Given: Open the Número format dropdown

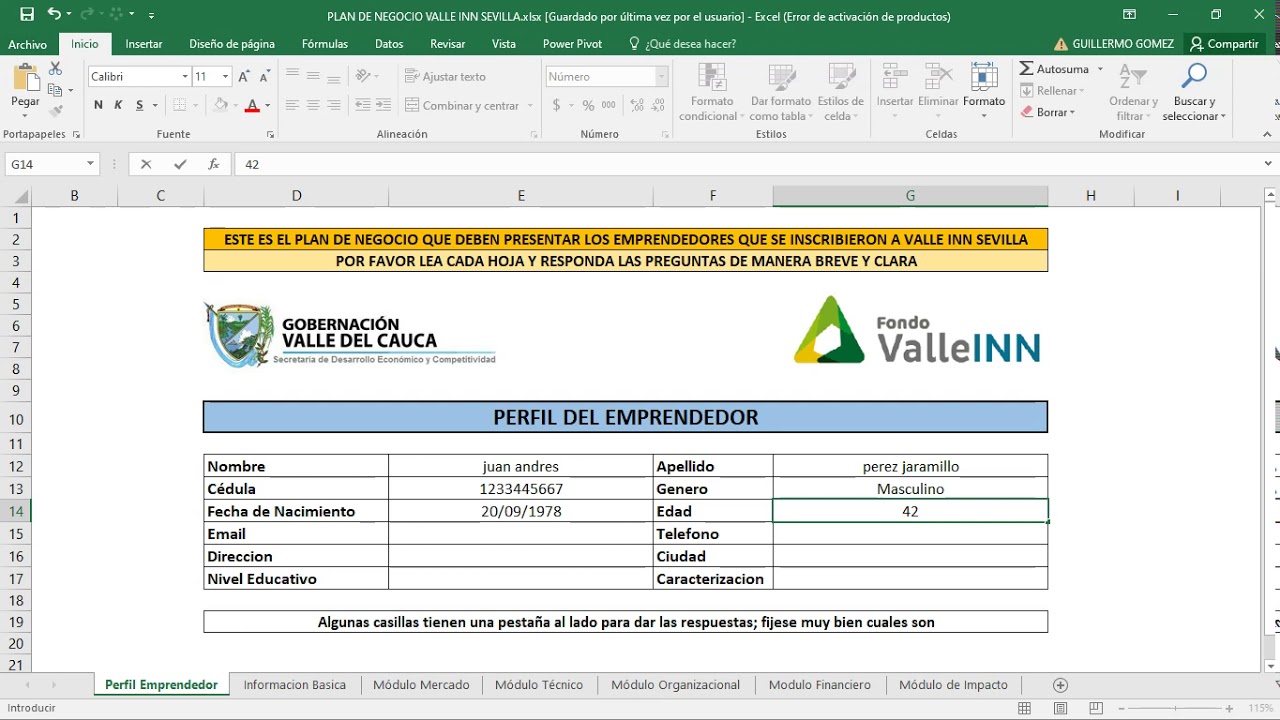Looking at the screenshot, I should 661,77.
